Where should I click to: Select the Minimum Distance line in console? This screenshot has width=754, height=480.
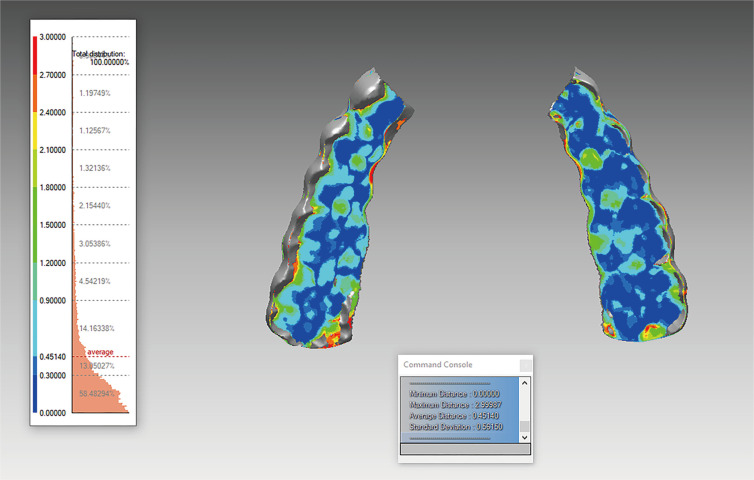(456, 395)
